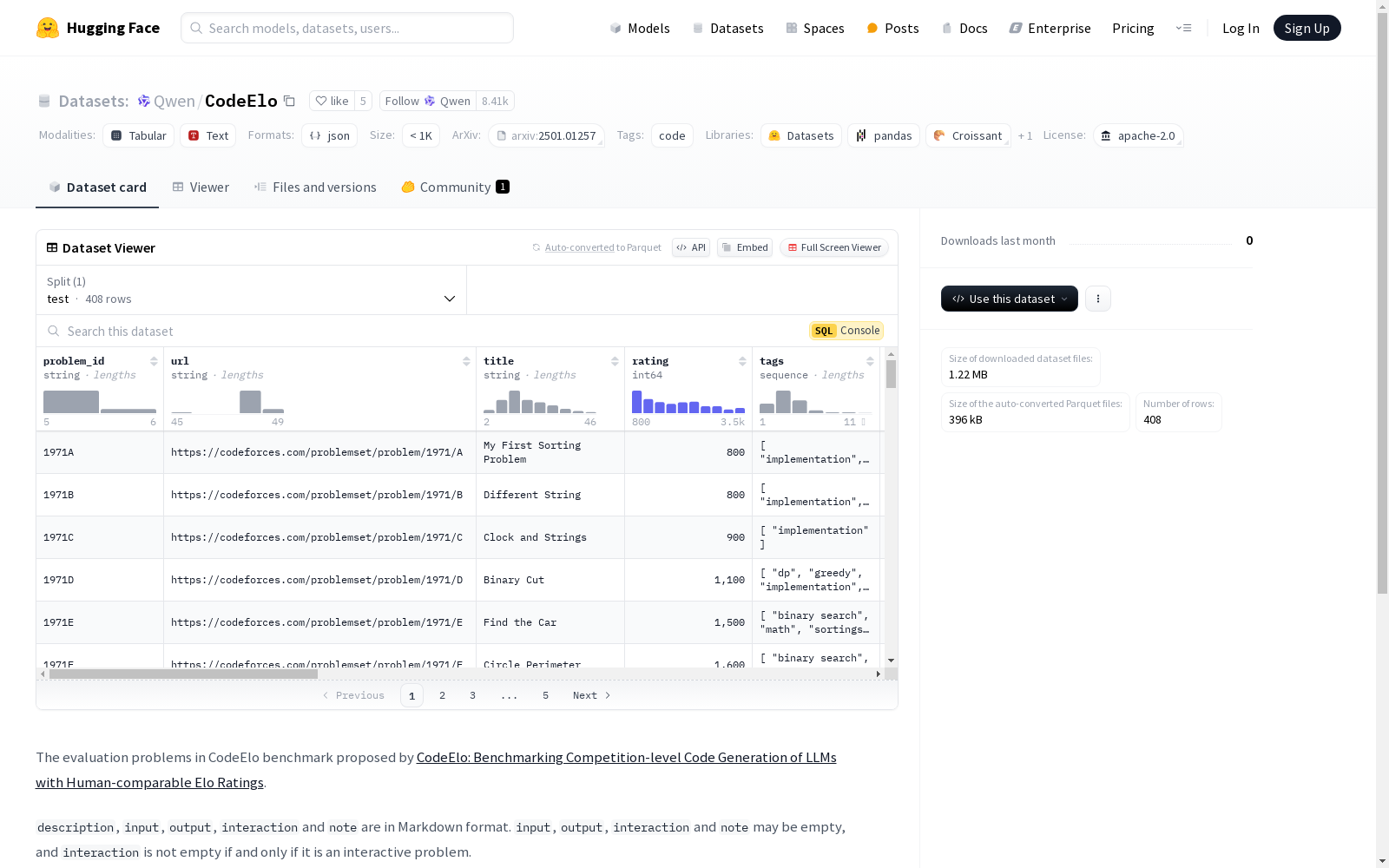1389x868 pixels.
Task: Click the Qwen owner link in the title
Action: click(x=174, y=101)
